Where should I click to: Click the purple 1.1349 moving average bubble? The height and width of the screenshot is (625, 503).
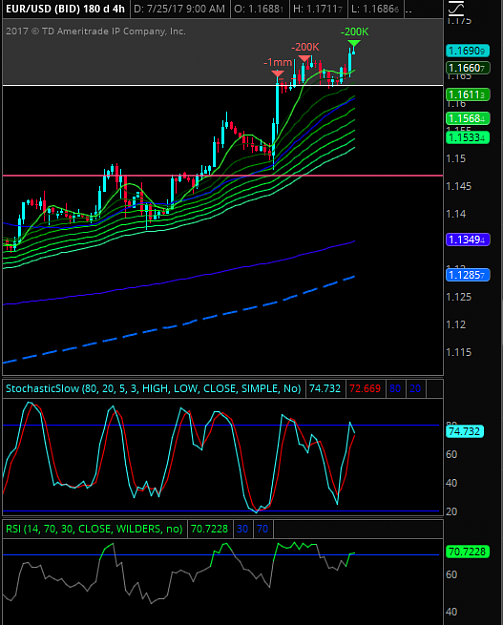tap(468, 240)
